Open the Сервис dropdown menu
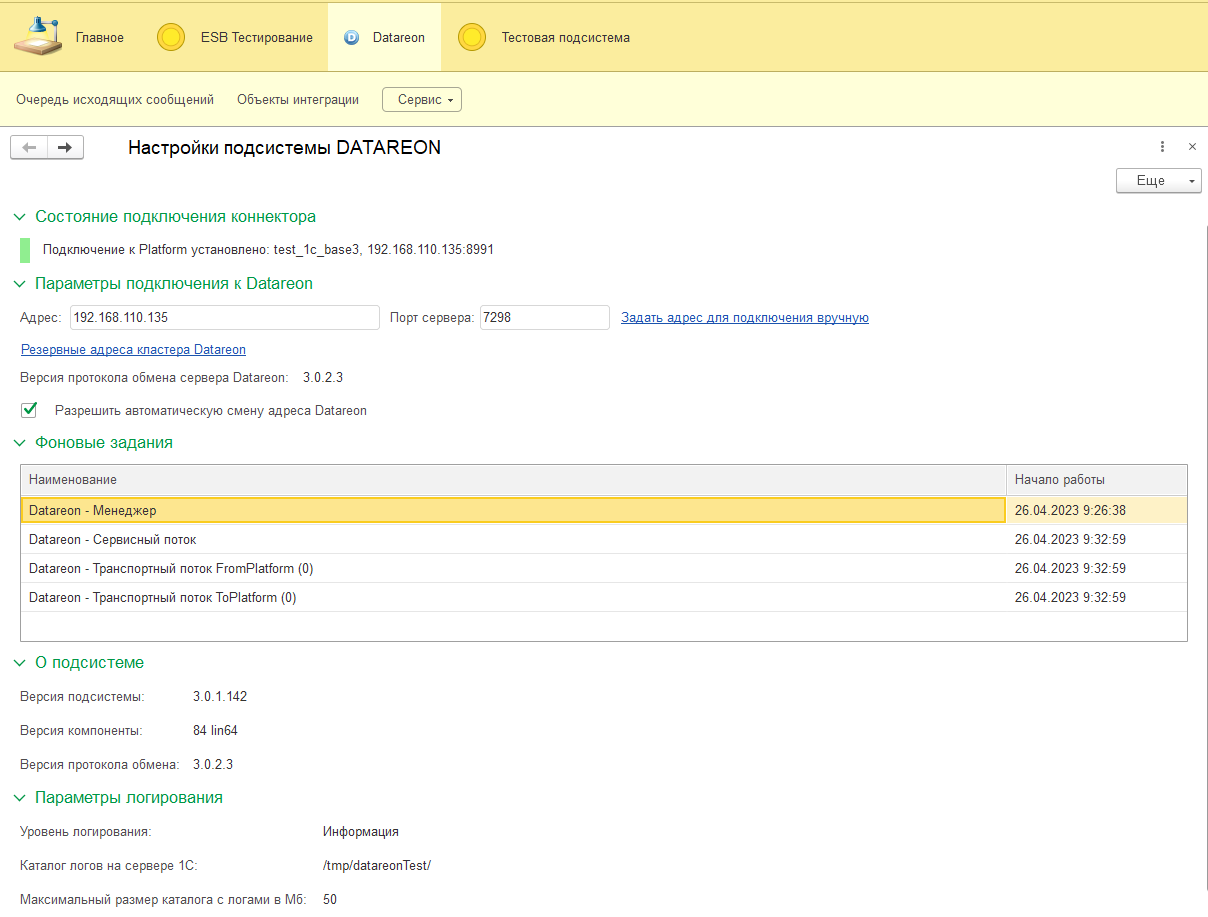The image size is (1208, 917). [x=421, y=99]
